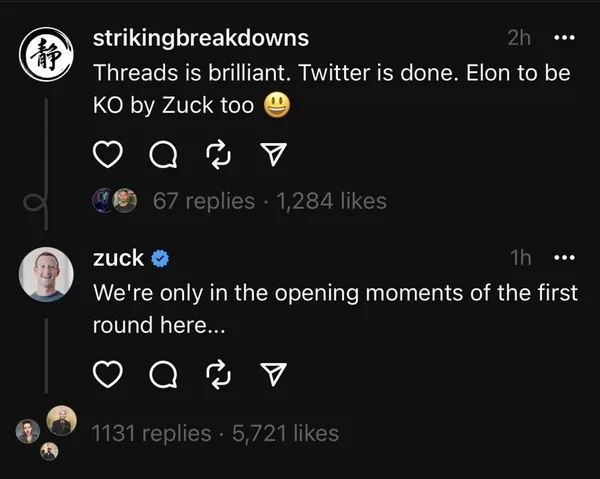Show the 5,721 likes on zuck's reply

285,433
